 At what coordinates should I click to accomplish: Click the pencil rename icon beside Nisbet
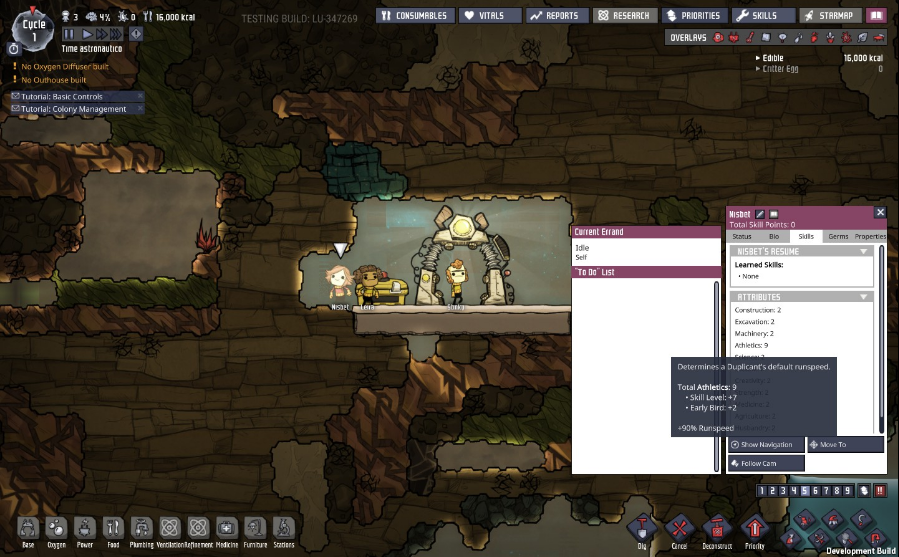760,214
